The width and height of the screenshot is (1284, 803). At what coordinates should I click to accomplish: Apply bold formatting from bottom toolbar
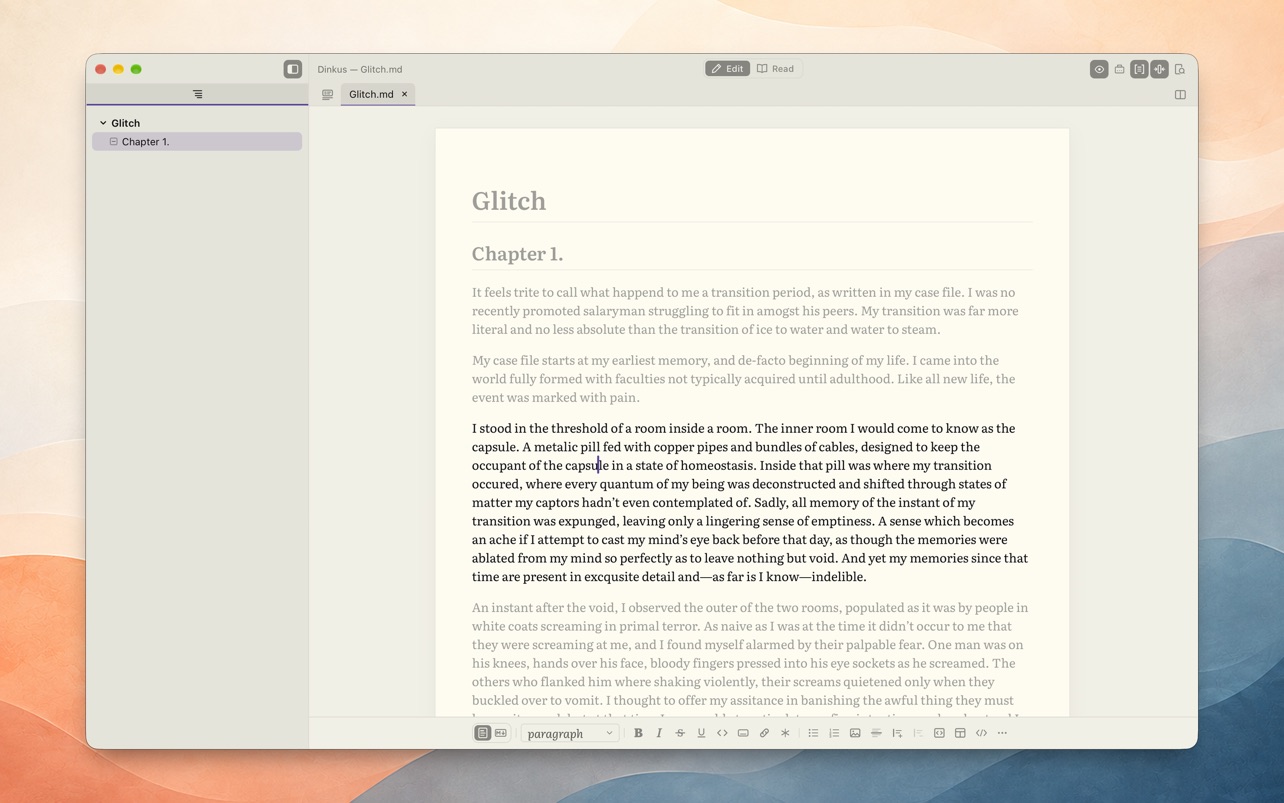click(638, 733)
